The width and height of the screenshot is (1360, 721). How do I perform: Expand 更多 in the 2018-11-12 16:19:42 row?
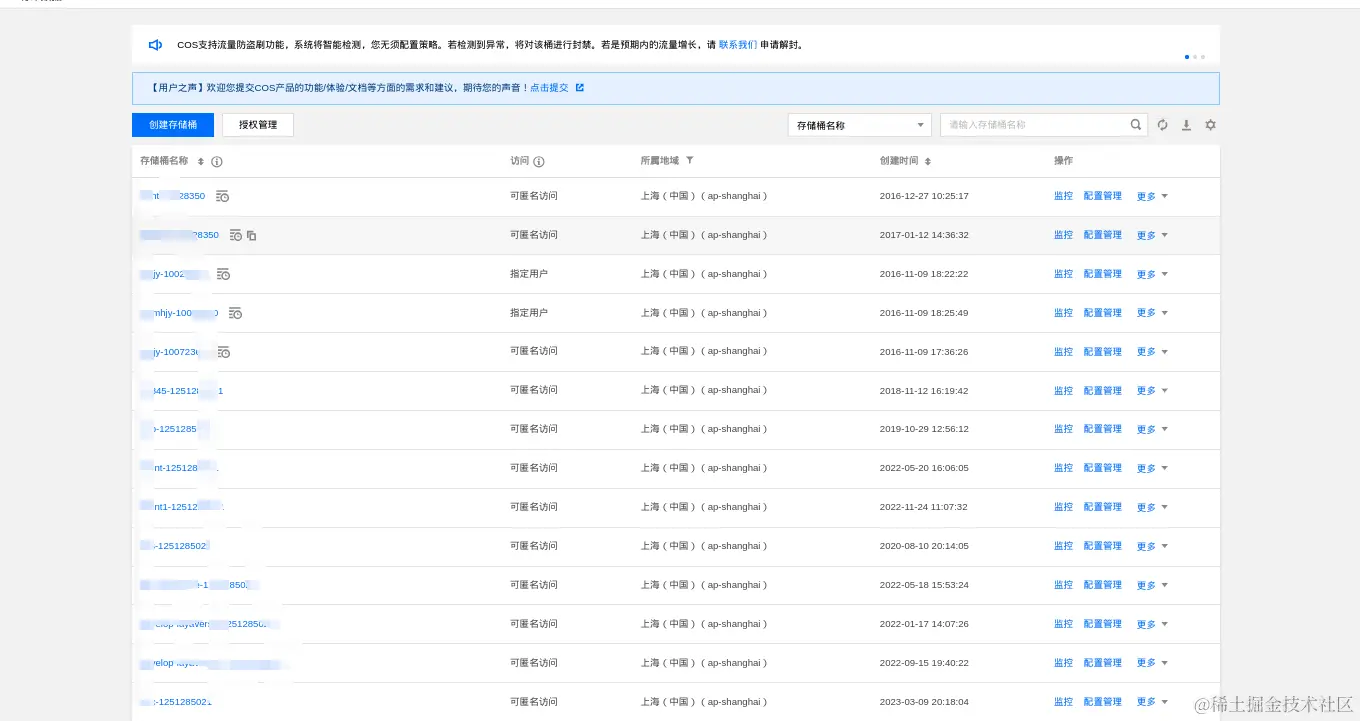tap(1152, 391)
